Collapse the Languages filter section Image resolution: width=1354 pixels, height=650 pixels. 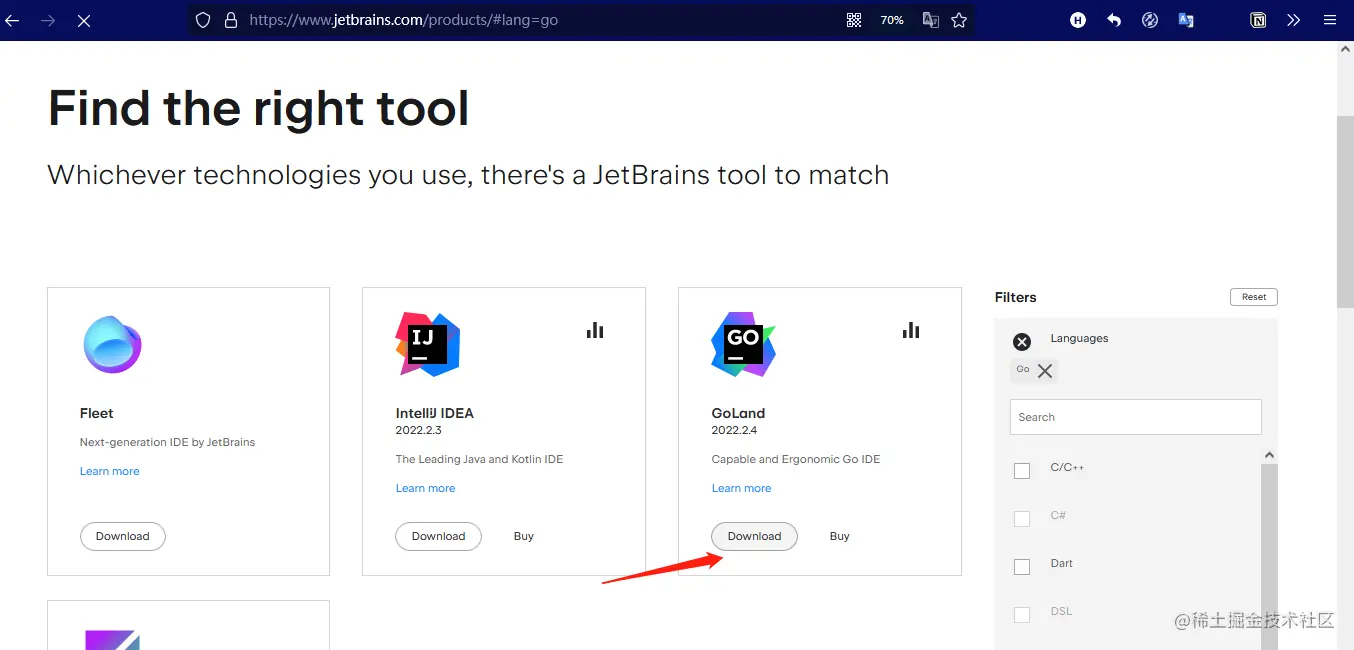[1022, 342]
